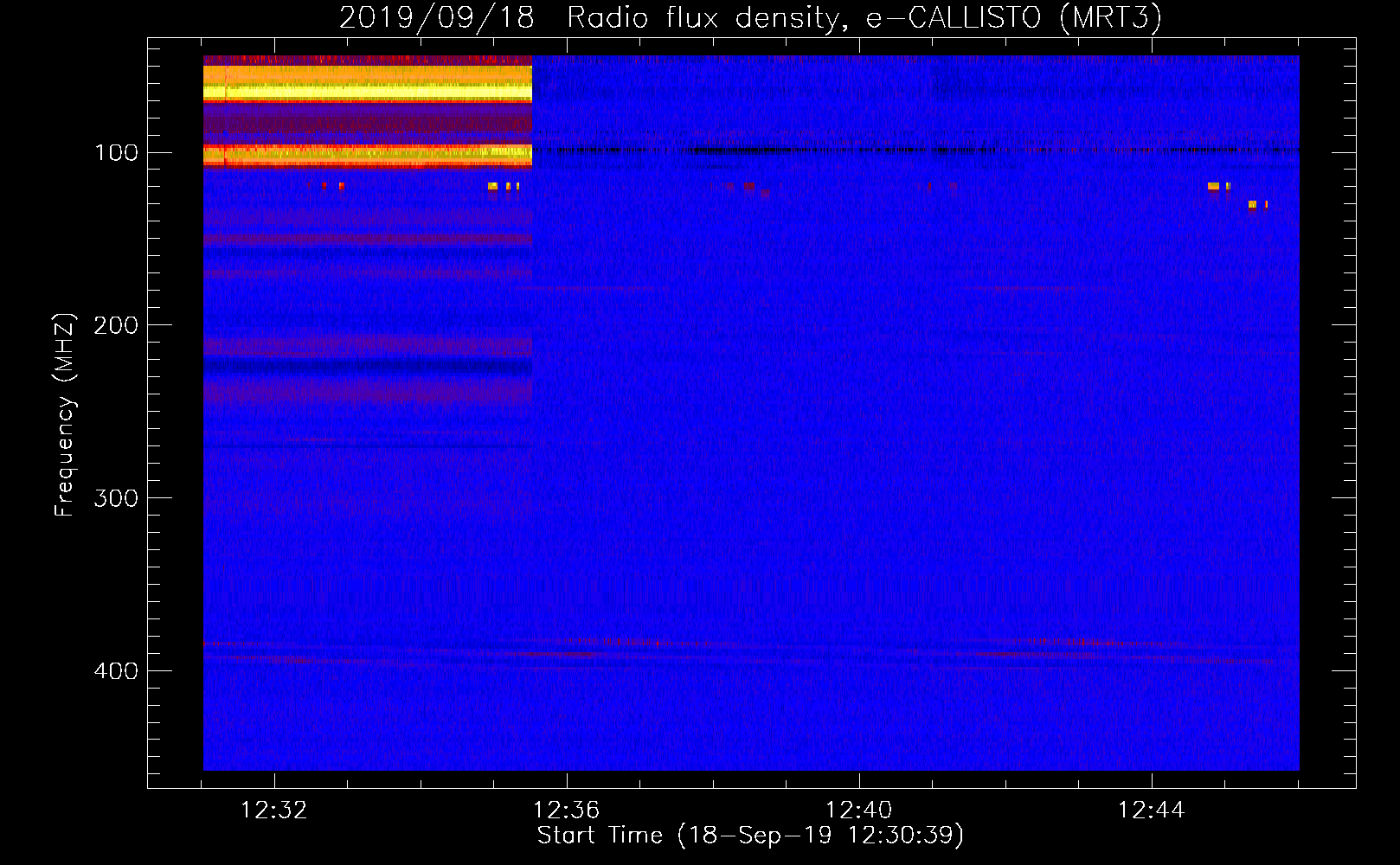Click the plot title '2019/09/18 Radio flux density, e-CALLISTO (MRT3)'
1400x865 pixels.
pyautogui.click(x=750, y=17)
